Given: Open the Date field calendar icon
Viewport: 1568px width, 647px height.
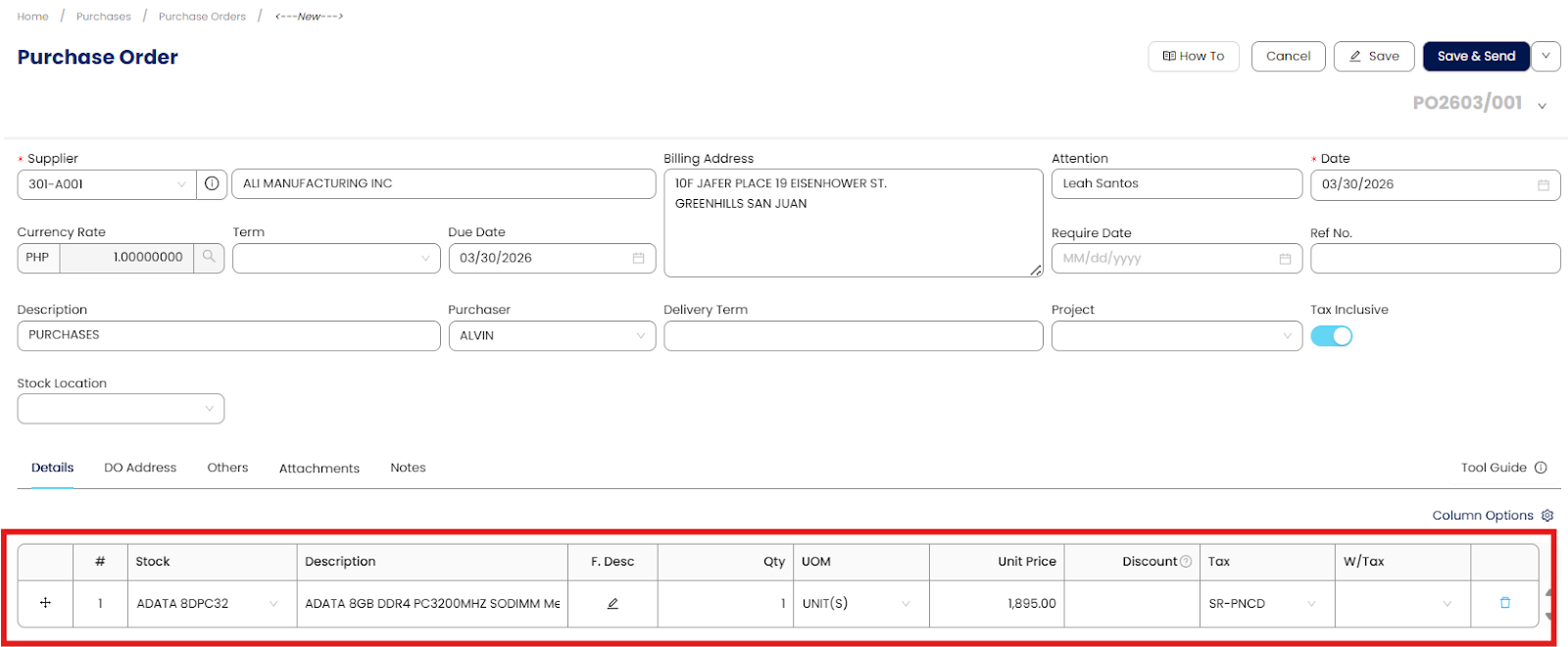Looking at the screenshot, I should (x=1543, y=184).
